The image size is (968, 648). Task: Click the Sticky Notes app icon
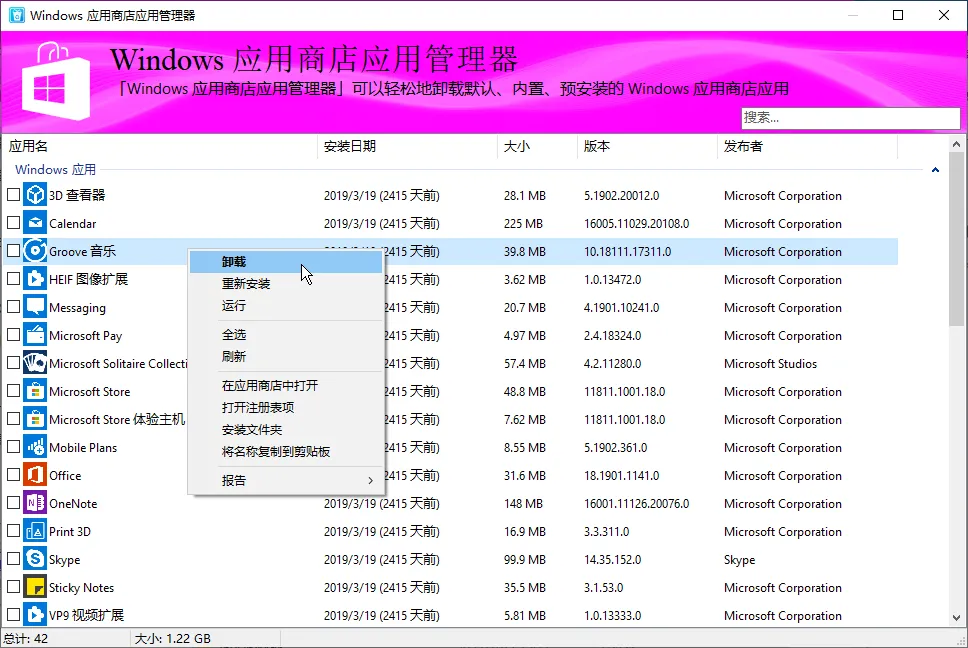point(35,587)
